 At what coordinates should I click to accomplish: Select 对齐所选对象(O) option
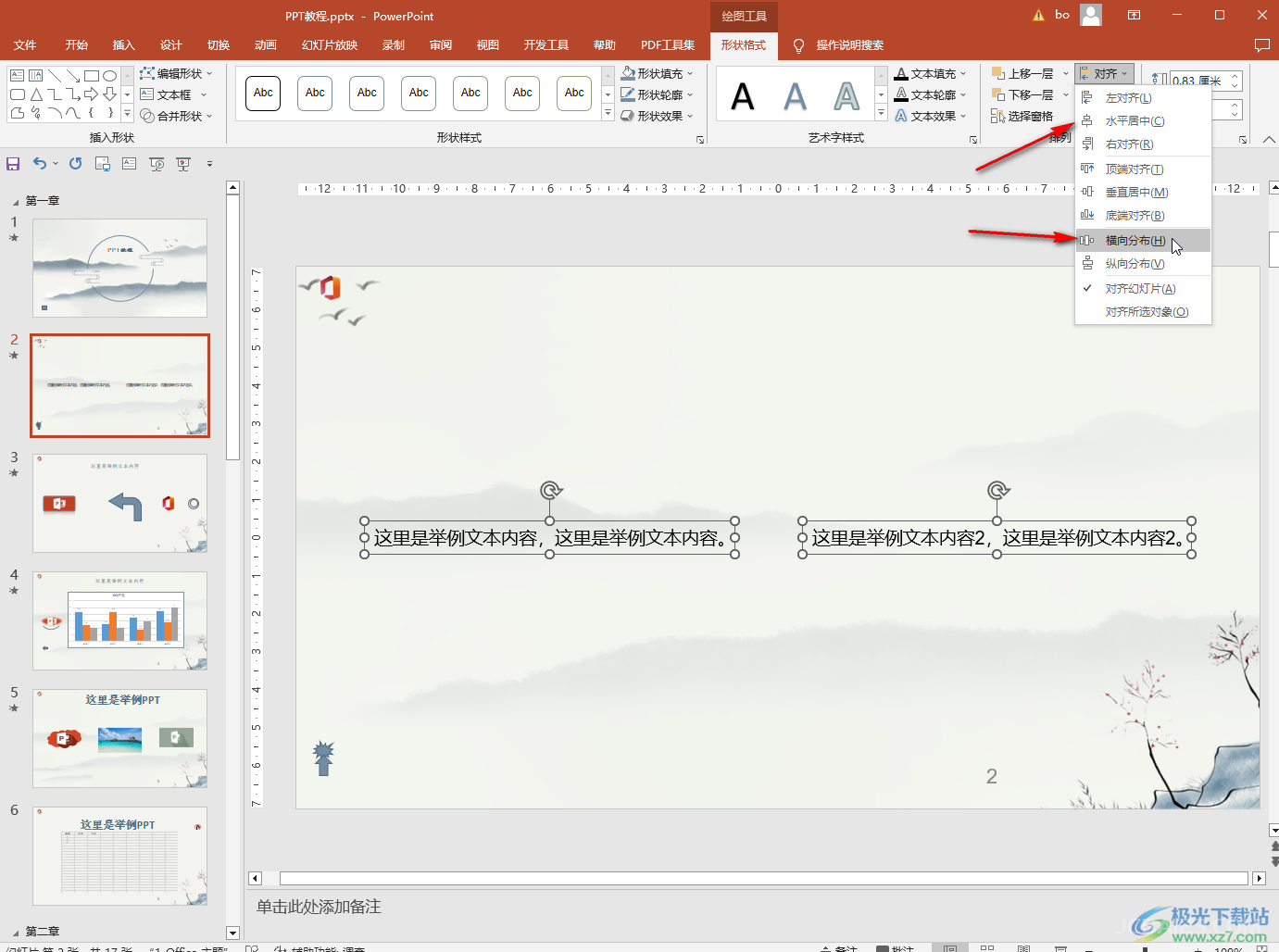1143,312
